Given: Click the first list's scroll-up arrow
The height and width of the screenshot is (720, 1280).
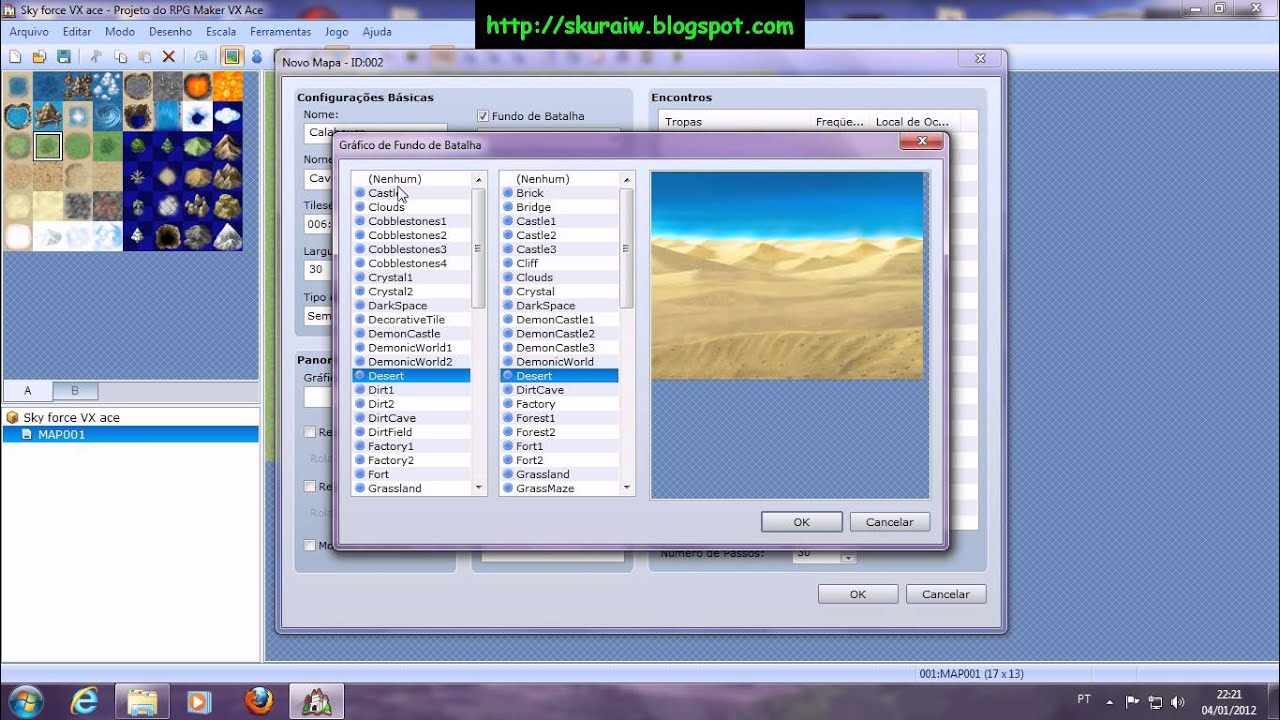Looking at the screenshot, I should click(x=478, y=180).
